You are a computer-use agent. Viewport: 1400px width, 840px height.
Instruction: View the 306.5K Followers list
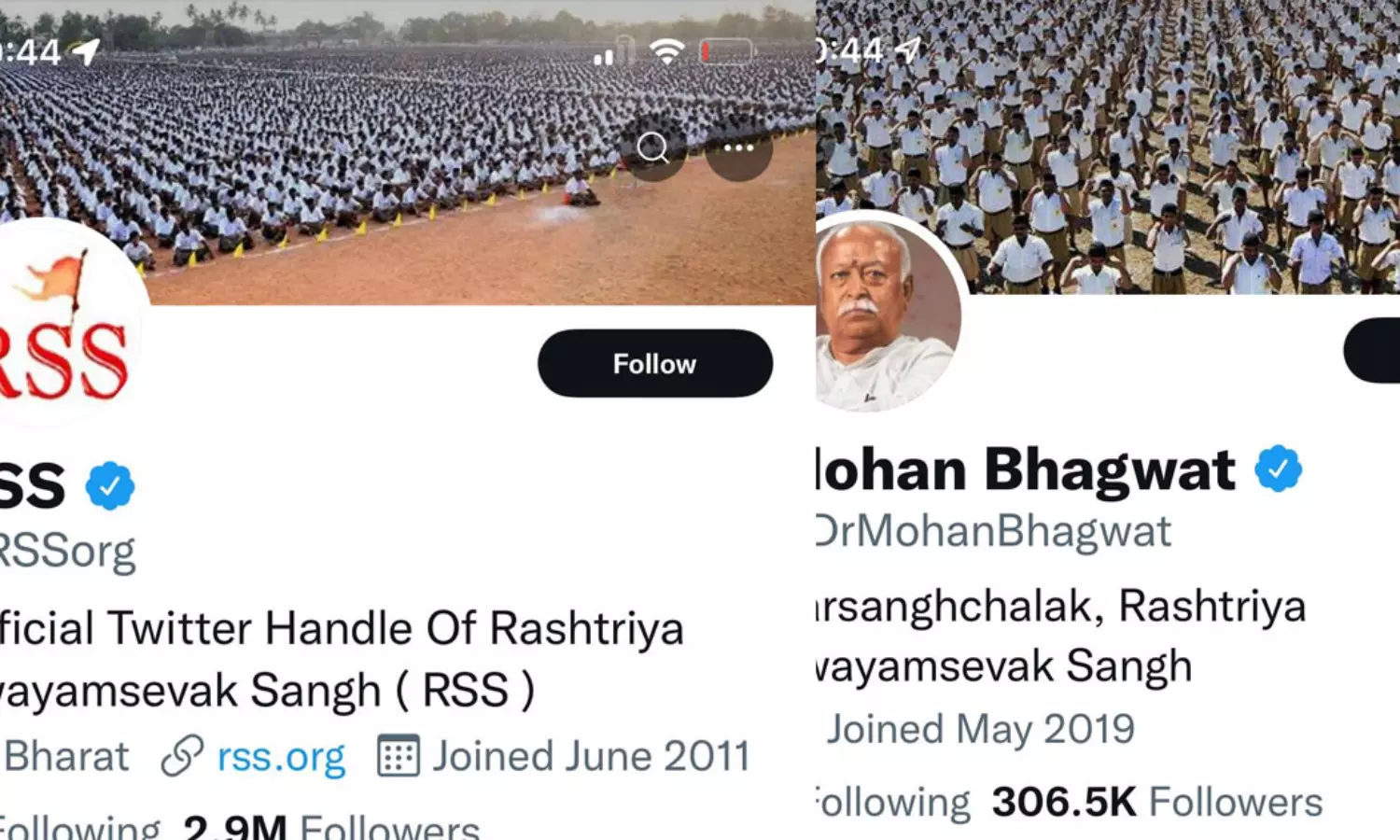coord(1157,802)
